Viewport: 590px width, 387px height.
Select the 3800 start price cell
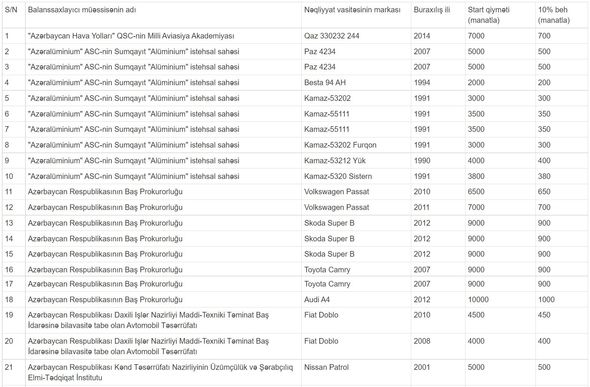point(476,176)
